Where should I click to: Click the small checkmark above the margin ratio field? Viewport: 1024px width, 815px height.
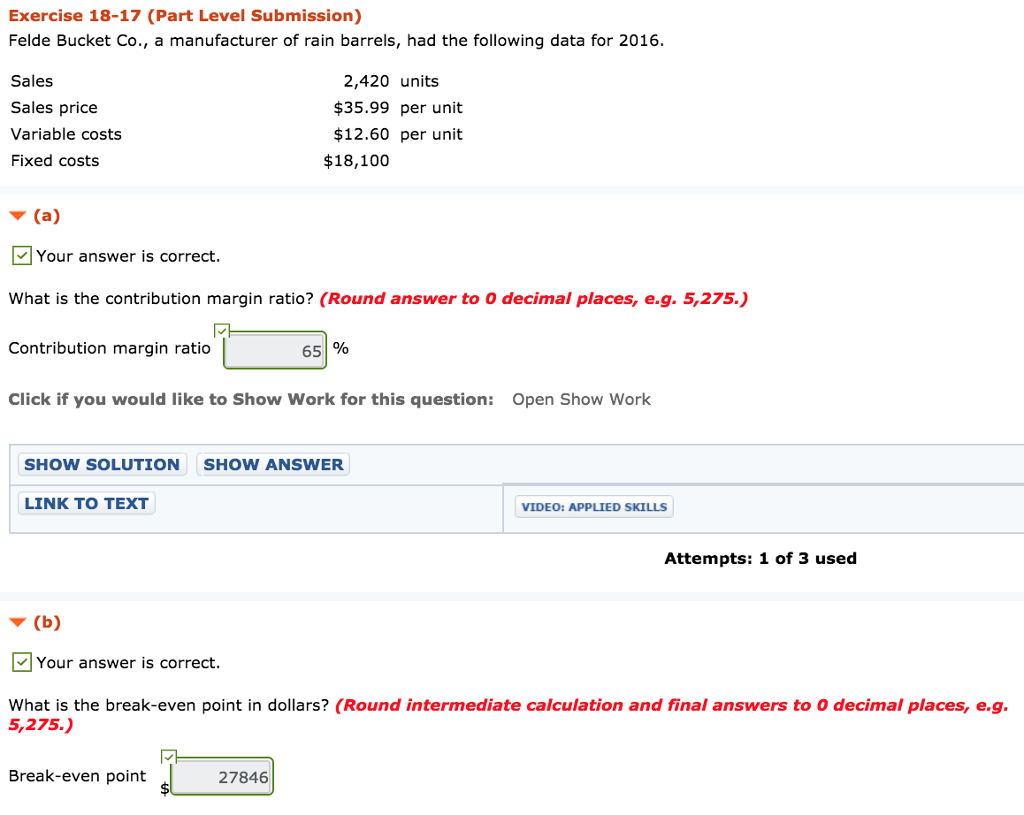(x=221, y=330)
